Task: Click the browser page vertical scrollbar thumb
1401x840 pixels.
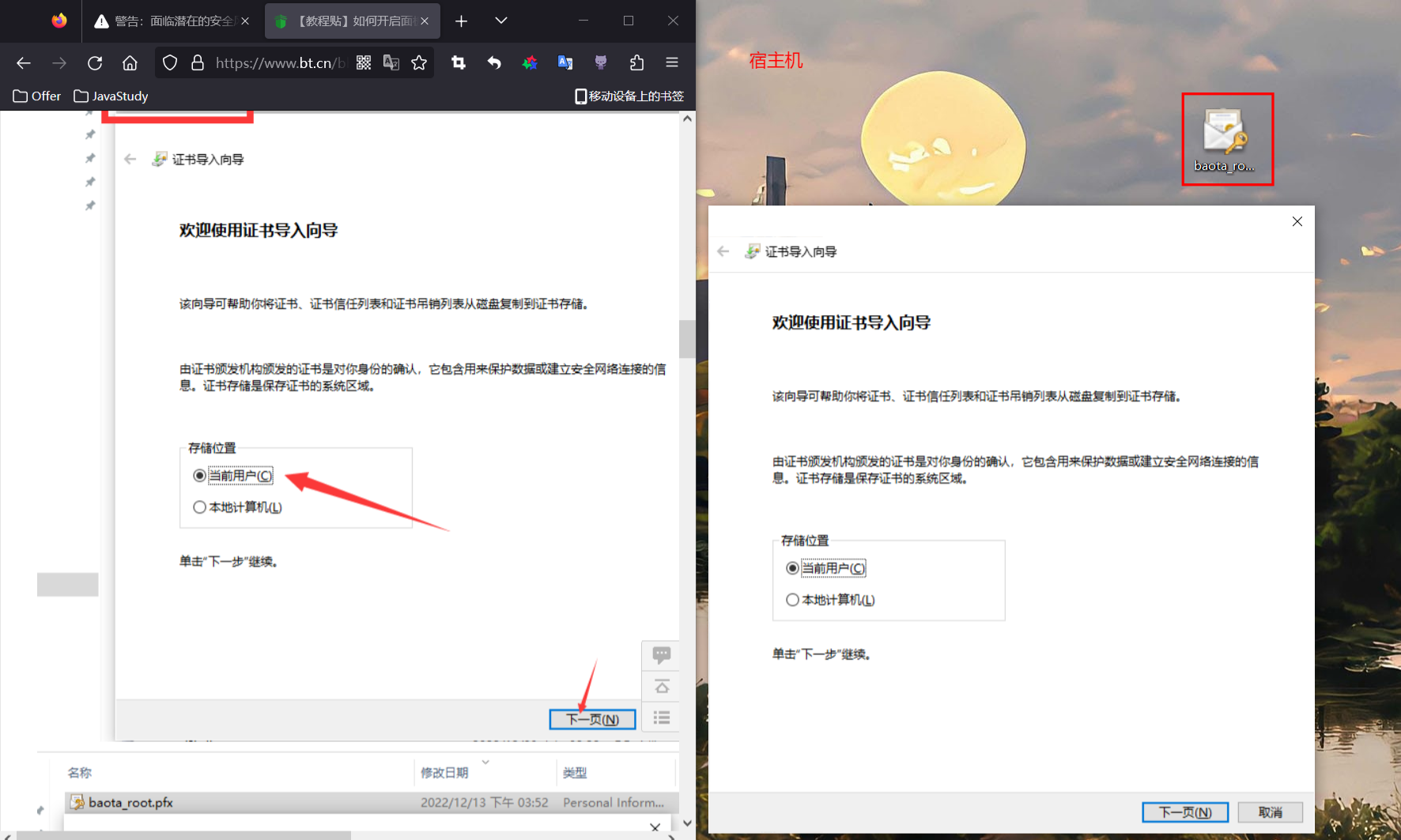Action: click(686, 339)
